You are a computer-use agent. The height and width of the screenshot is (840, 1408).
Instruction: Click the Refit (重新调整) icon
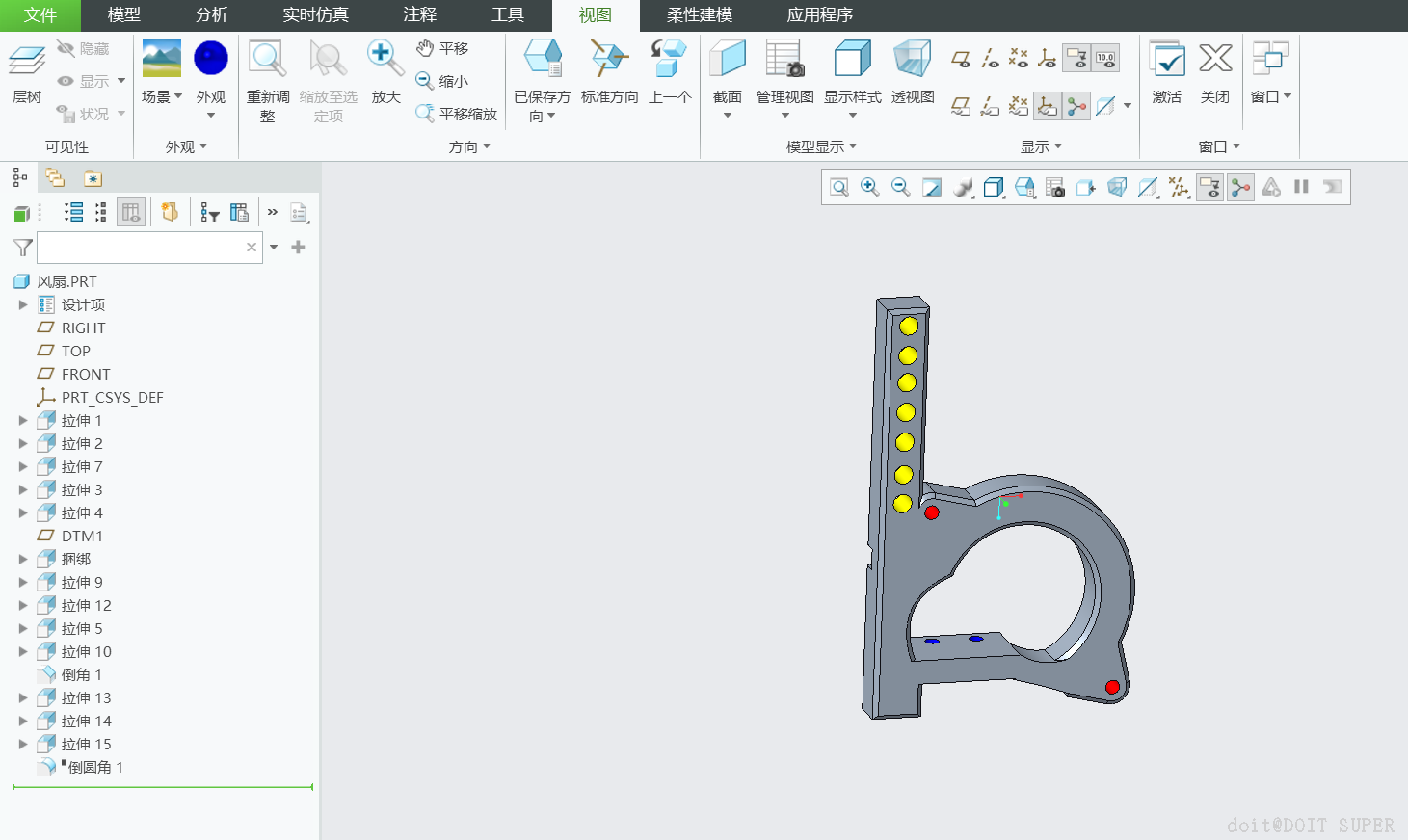[x=267, y=60]
